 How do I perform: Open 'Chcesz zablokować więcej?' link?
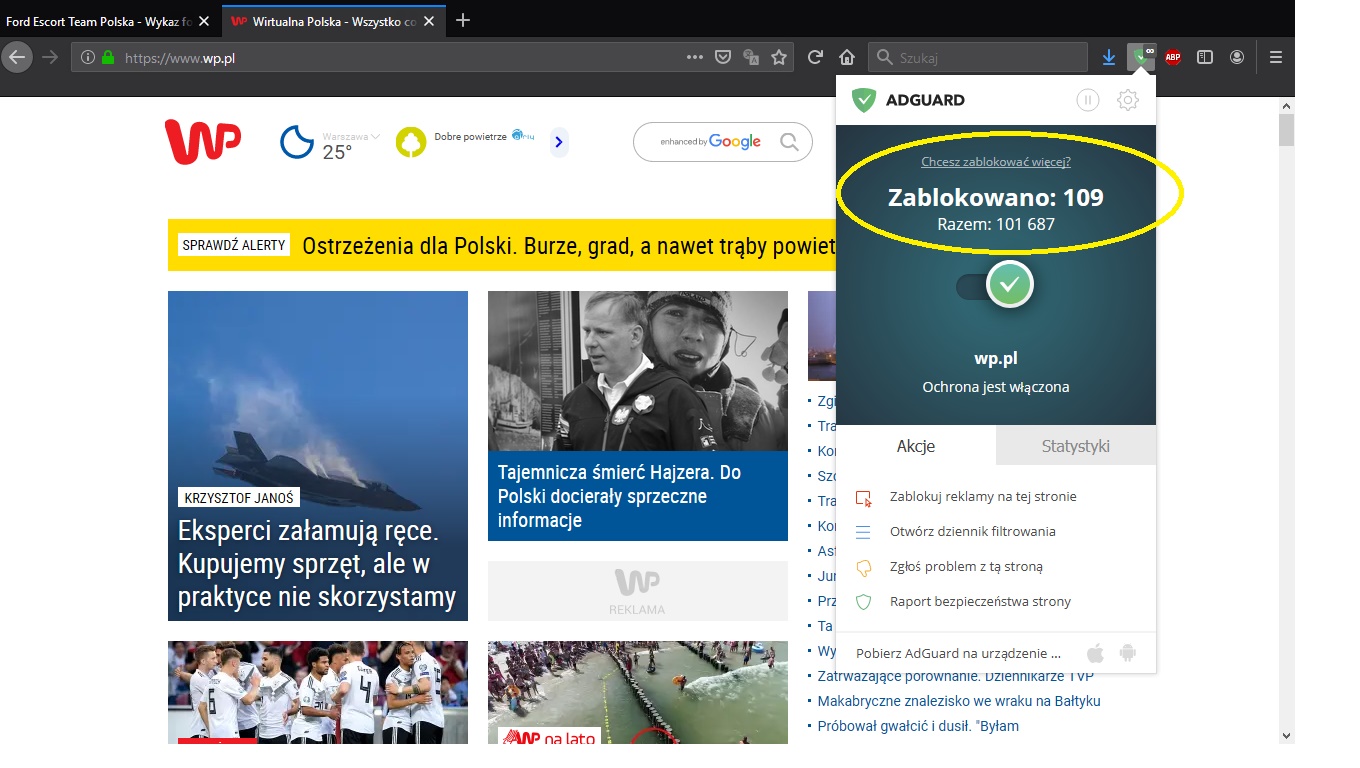point(995,162)
